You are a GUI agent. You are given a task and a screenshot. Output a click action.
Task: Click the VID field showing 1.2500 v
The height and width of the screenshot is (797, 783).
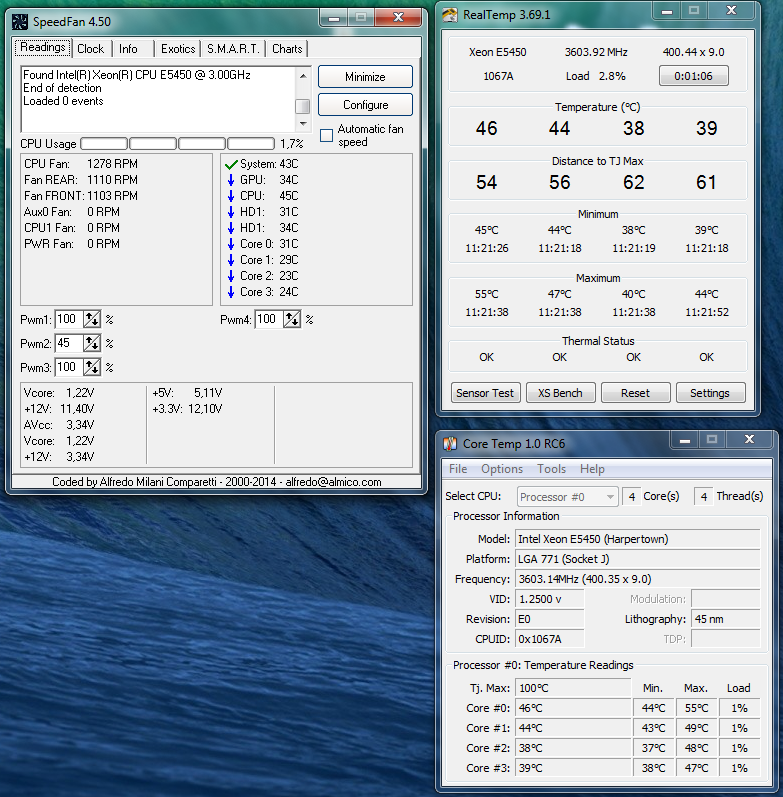pyautogui.click(x=550, y=599)
